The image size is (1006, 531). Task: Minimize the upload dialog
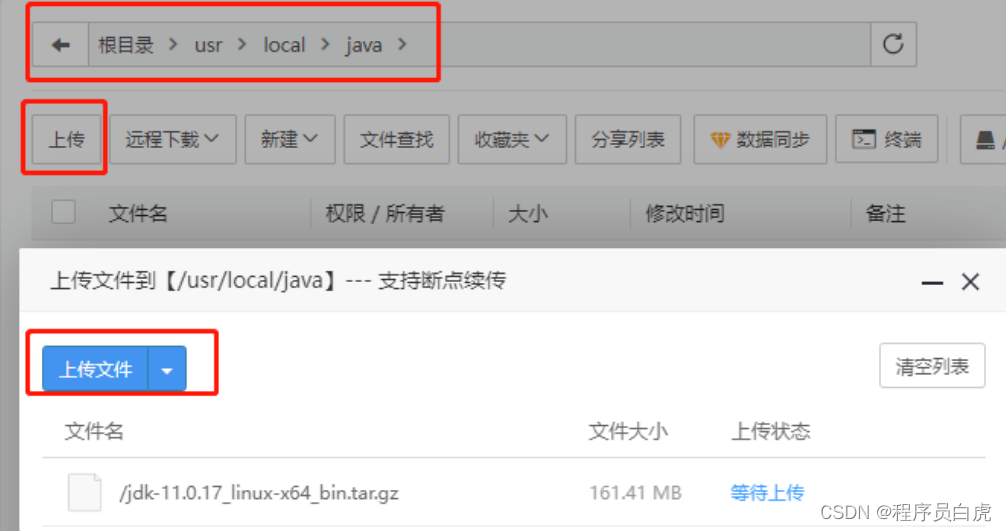point(932,282)
